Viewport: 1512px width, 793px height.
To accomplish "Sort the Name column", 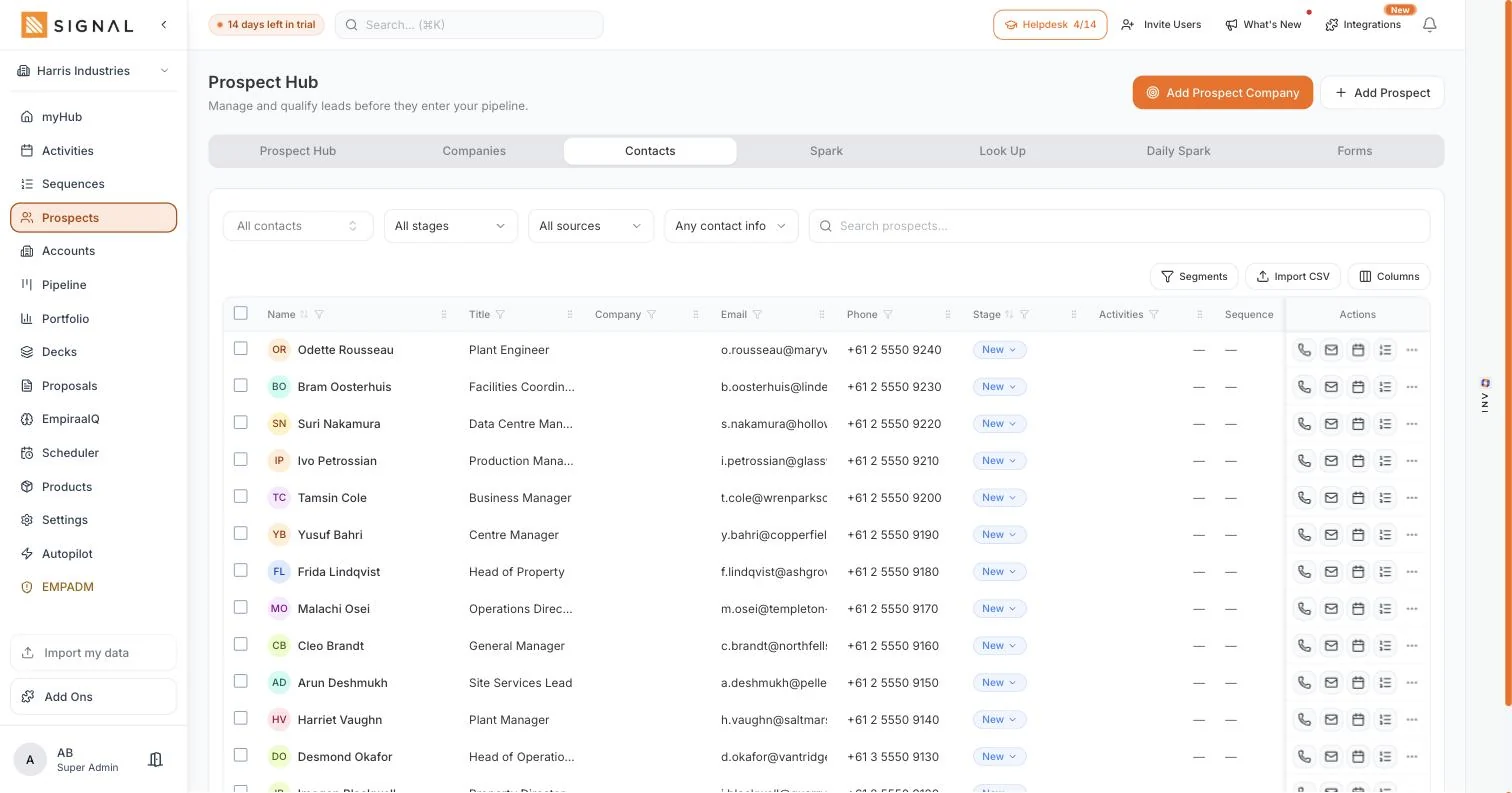I will pyautogui.click(x=304, y=315).
